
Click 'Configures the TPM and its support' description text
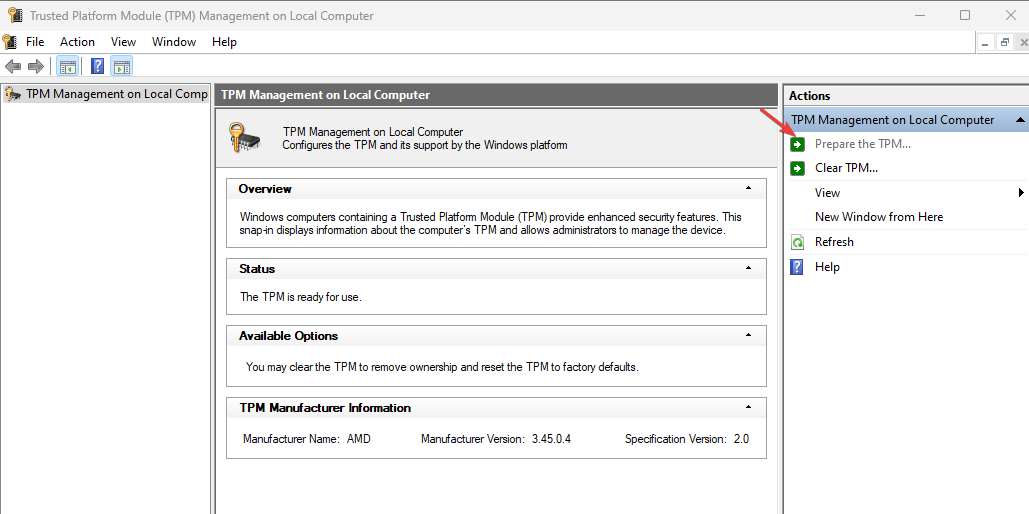[x=425, y=145]
